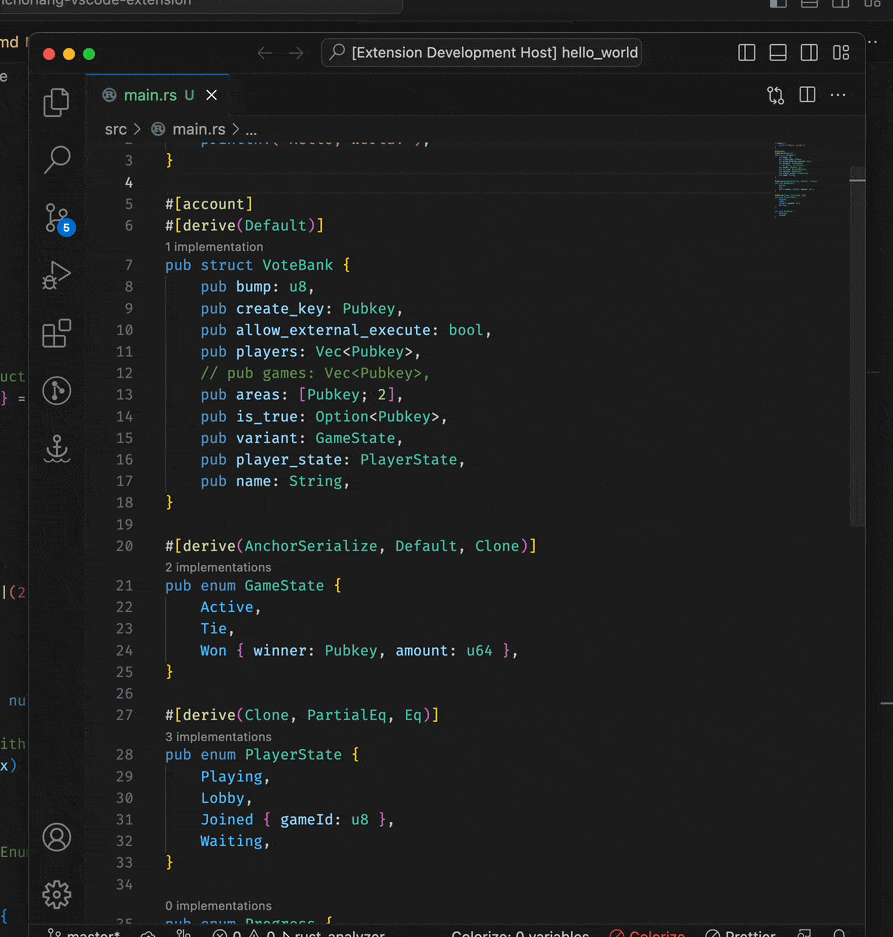Go forward using the right arrow
Viewport: 893px width, 937px height.
point(296,53)
